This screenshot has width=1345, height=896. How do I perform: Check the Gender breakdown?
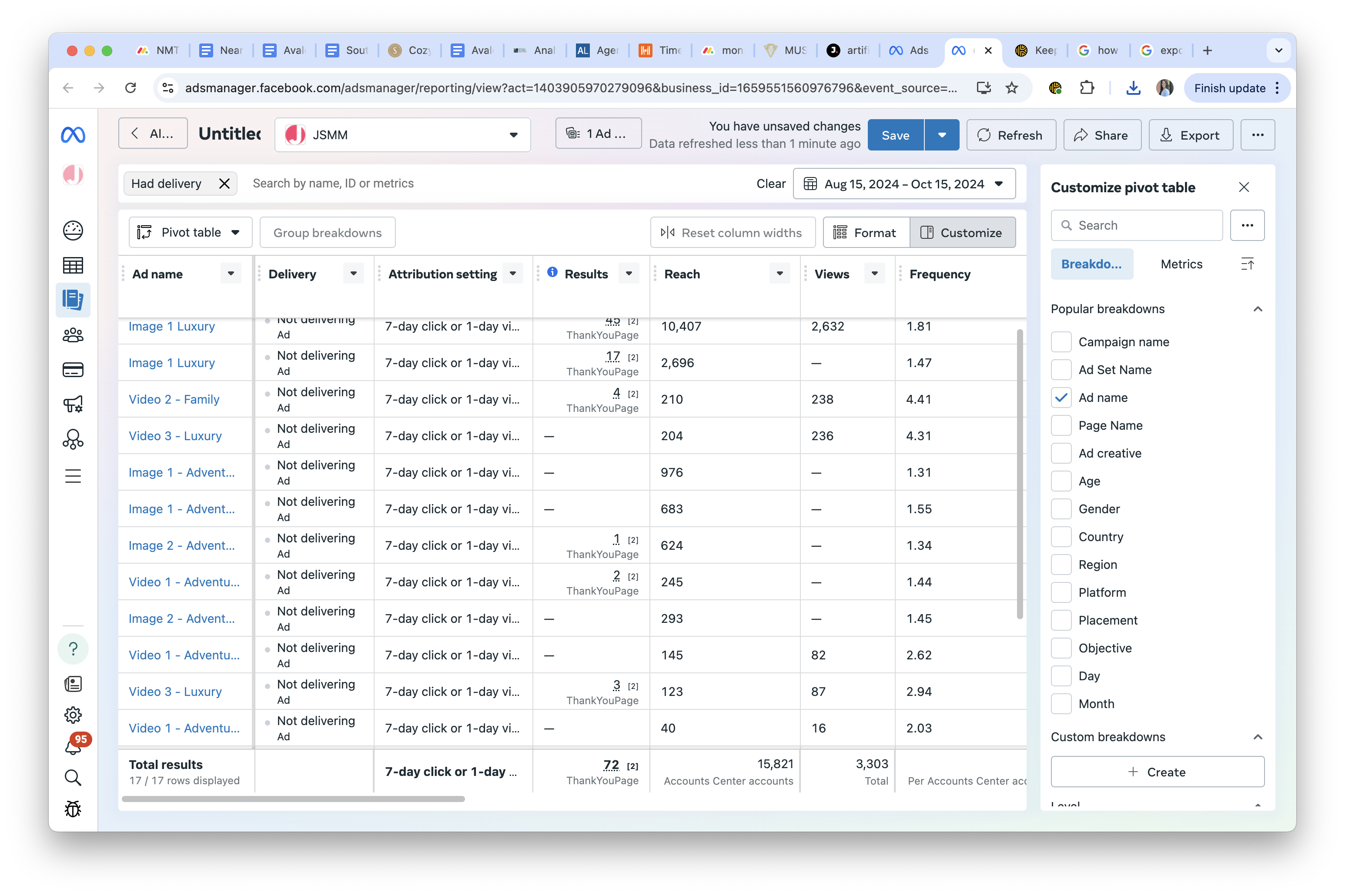[x=1061, y=509]
